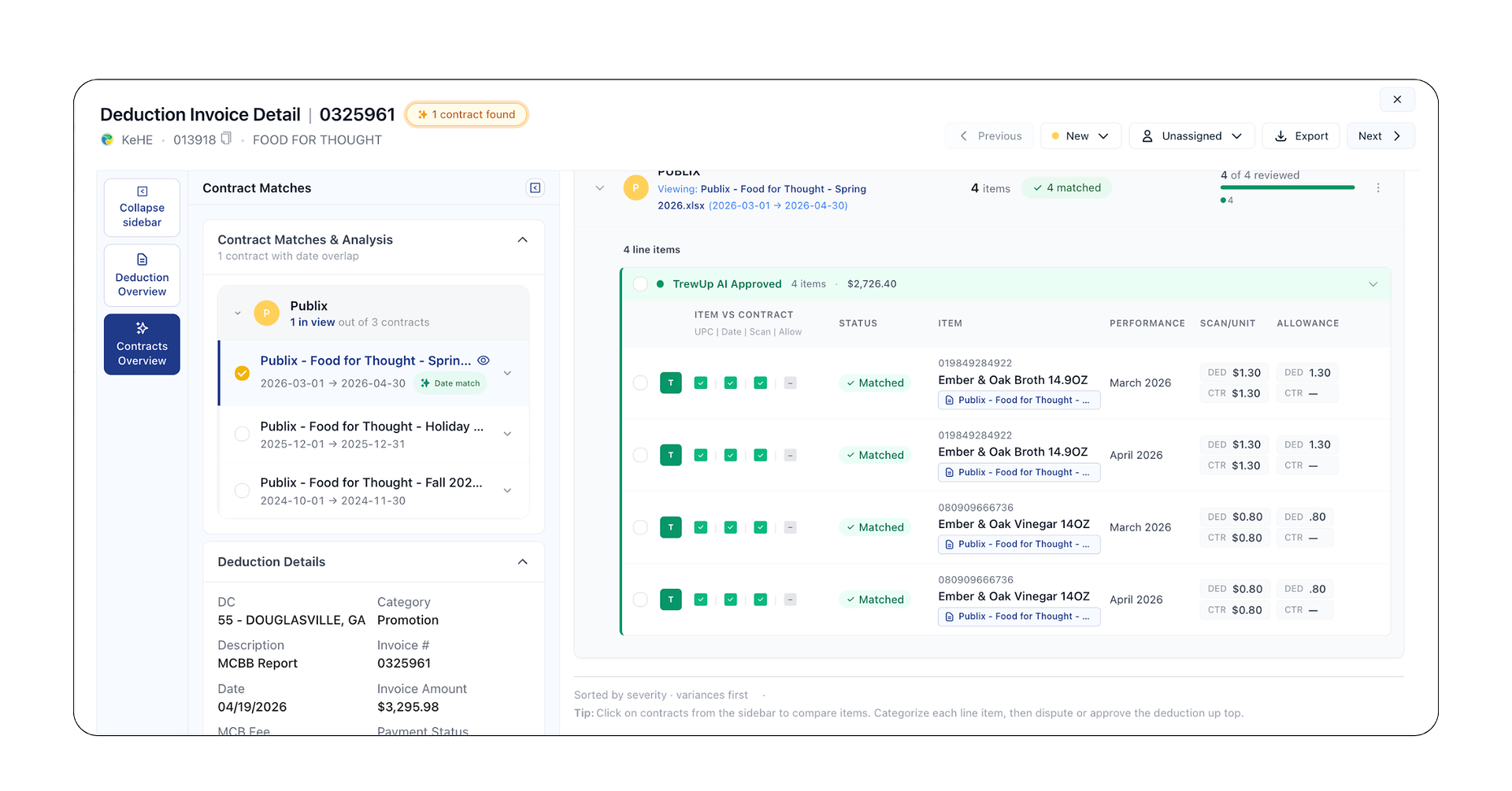Open Deduction Overview sidebar item
Screen dimensions: 1512x791
142,275
